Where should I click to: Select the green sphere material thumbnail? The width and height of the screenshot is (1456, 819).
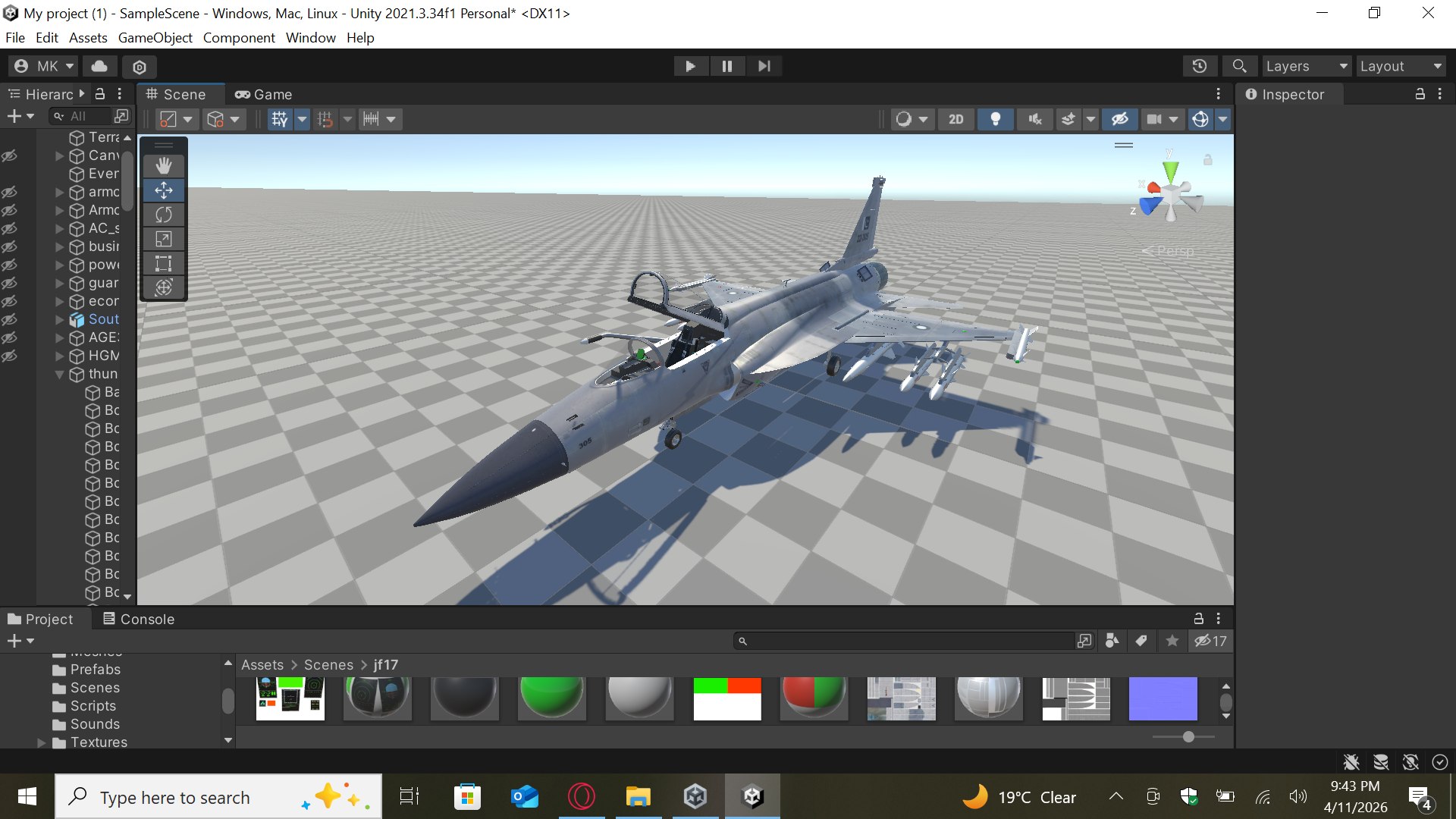pos(552,697)
